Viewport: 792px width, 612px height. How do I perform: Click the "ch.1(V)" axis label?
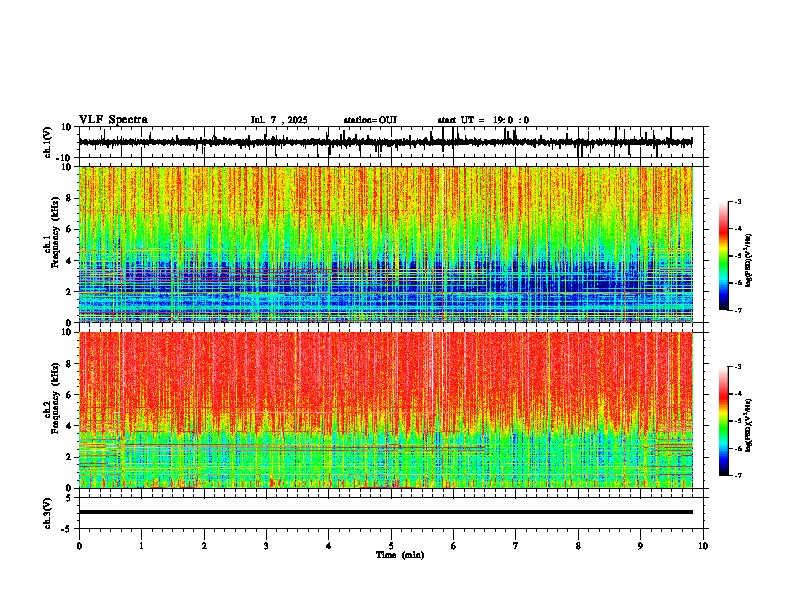tap(48, 142)
